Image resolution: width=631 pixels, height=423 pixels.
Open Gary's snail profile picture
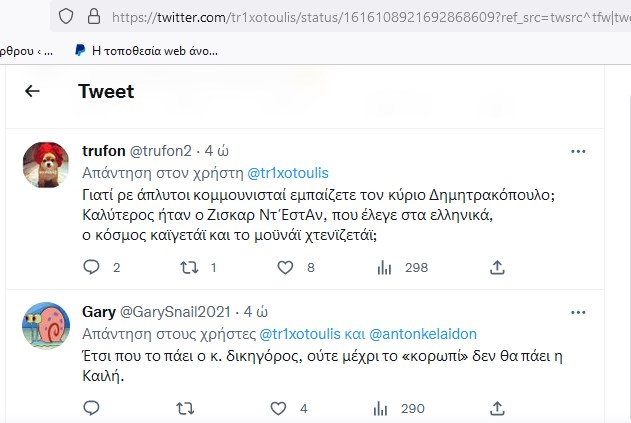[x=46, y=326]
